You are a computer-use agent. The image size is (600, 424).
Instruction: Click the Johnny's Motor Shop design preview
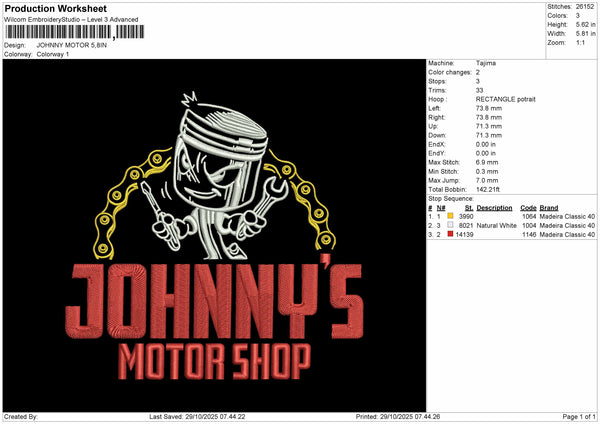tap(214, 235)
